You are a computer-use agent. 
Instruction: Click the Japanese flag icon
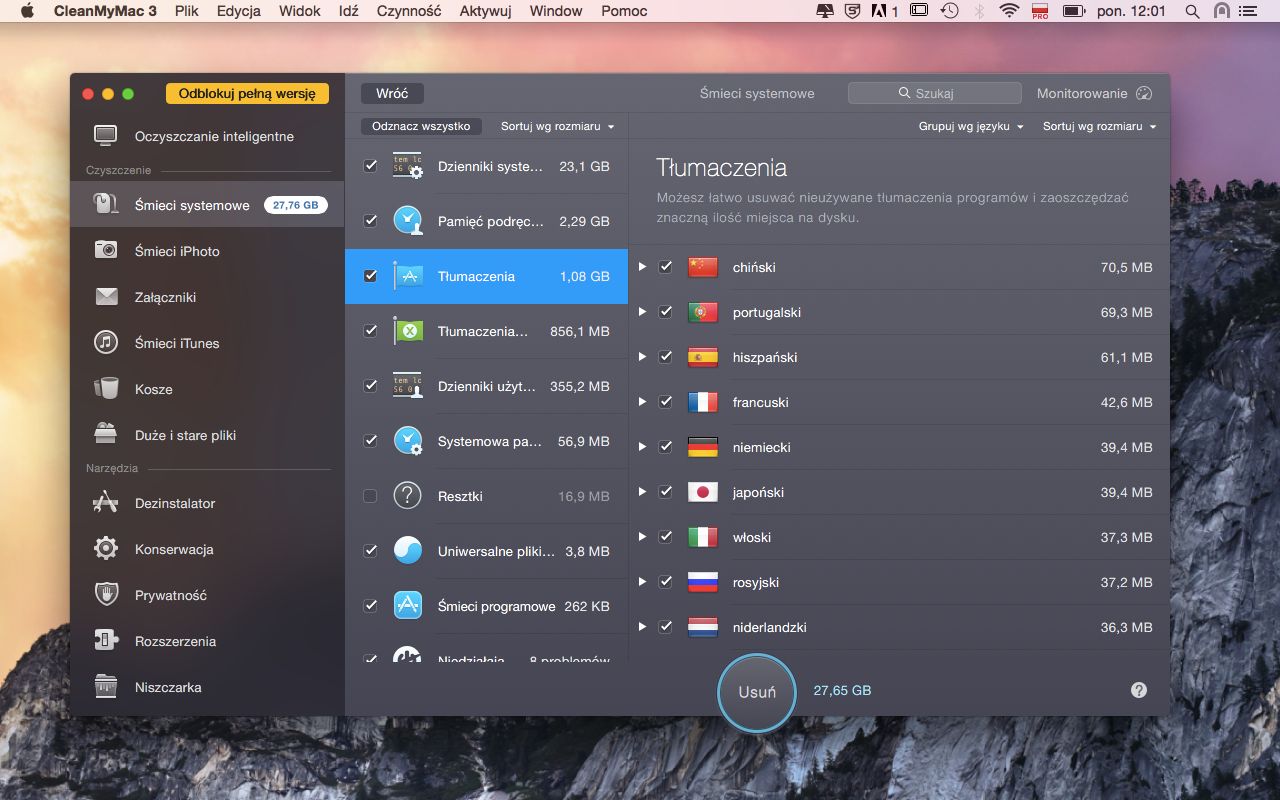coord(703,492)
